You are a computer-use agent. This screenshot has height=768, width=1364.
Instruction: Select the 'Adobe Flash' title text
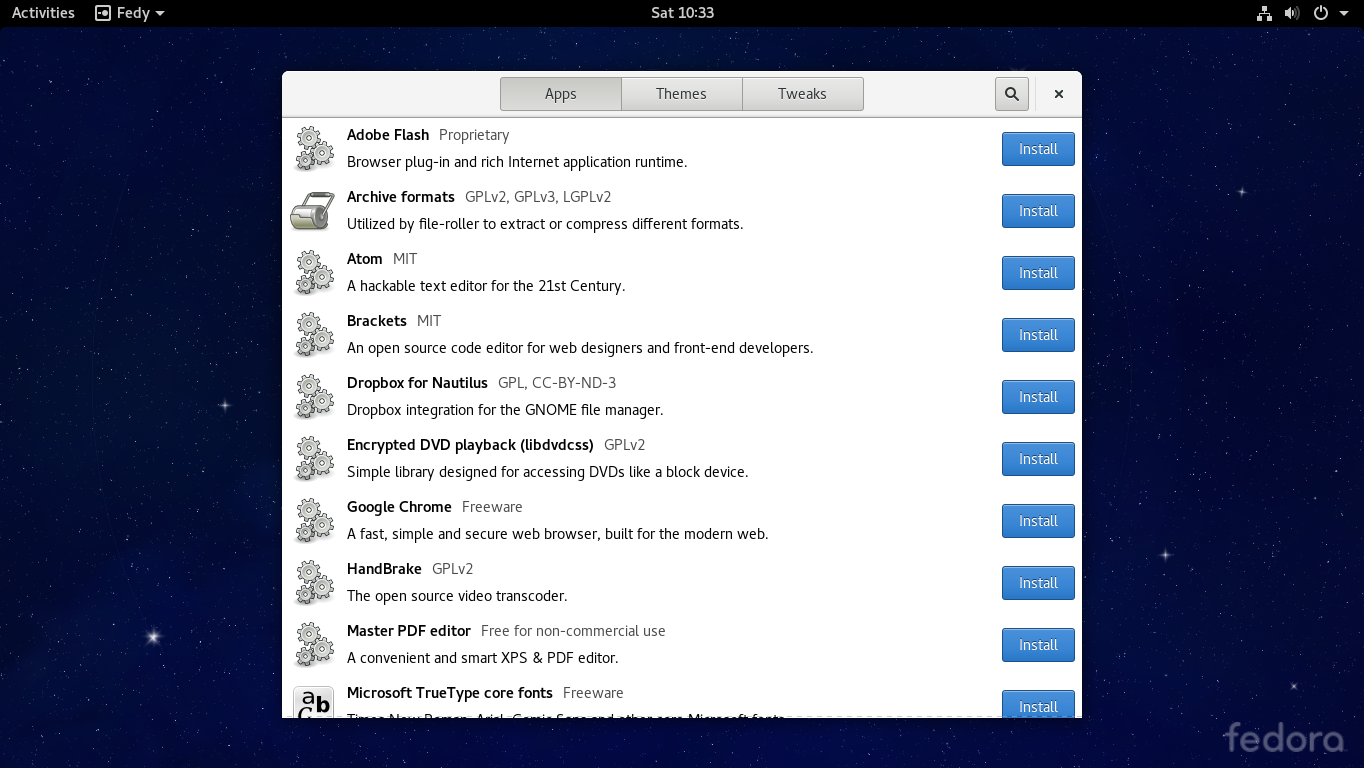[x=388, y=135]
